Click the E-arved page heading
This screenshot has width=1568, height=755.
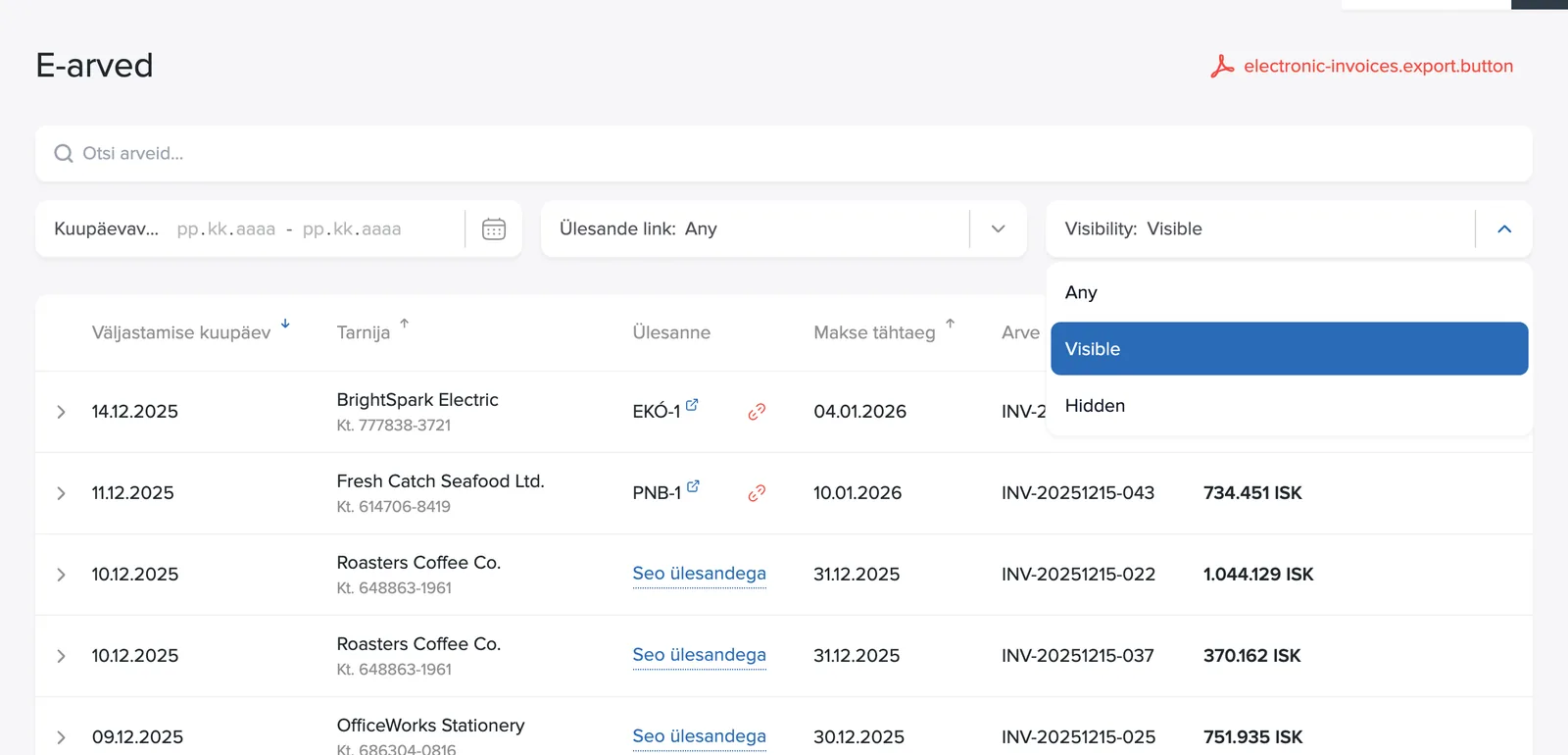pyautogui.click(x=94, y=66)
